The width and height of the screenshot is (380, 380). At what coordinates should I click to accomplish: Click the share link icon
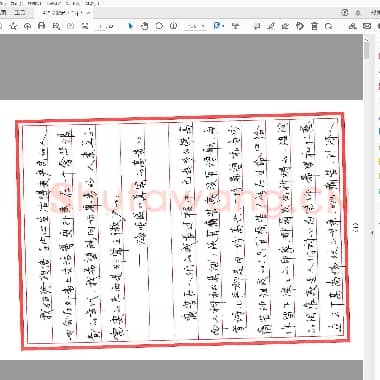tap(353, 26)
